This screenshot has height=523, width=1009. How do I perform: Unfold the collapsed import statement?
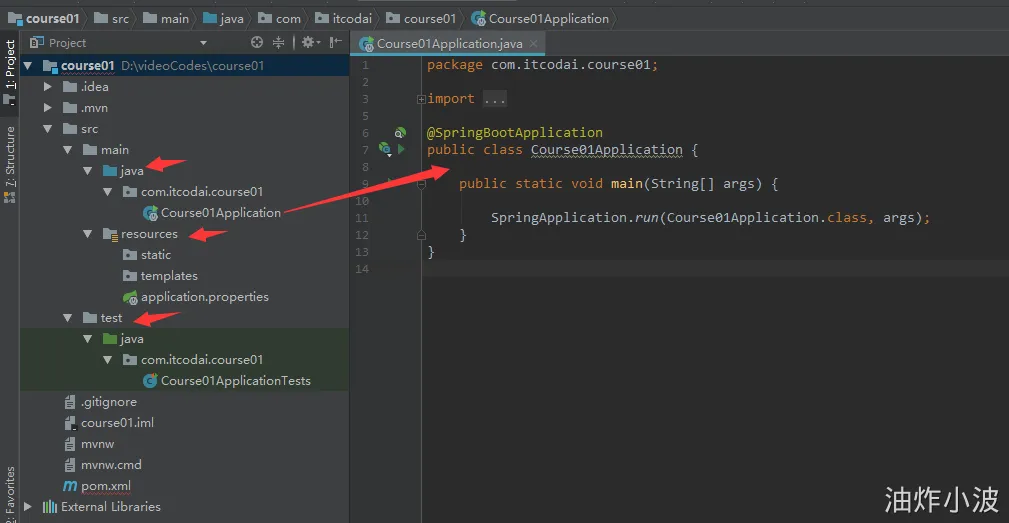click(421, 99)
